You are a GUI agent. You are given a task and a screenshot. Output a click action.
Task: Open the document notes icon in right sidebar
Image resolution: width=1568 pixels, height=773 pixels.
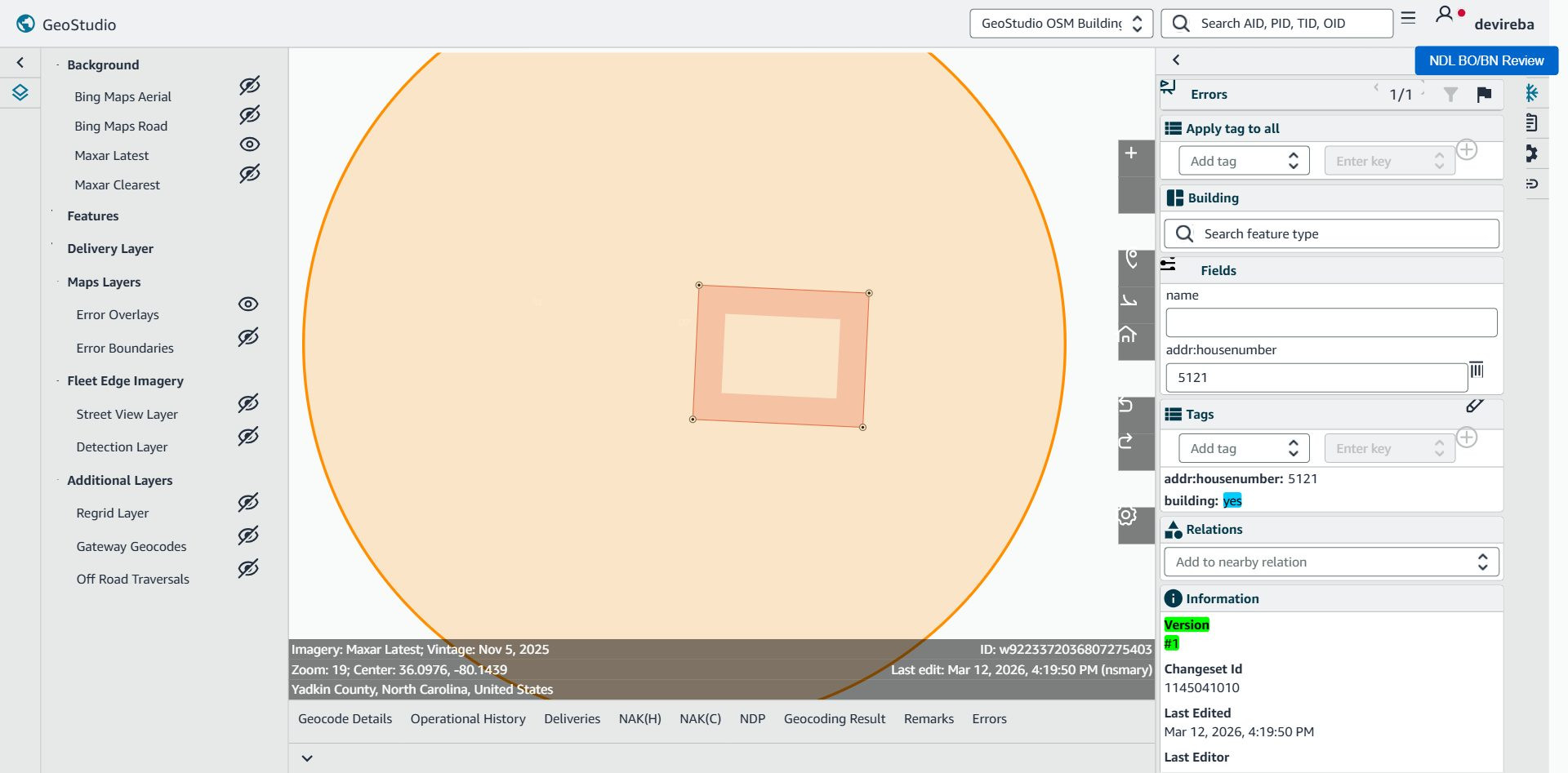[x=1531, y=123]
